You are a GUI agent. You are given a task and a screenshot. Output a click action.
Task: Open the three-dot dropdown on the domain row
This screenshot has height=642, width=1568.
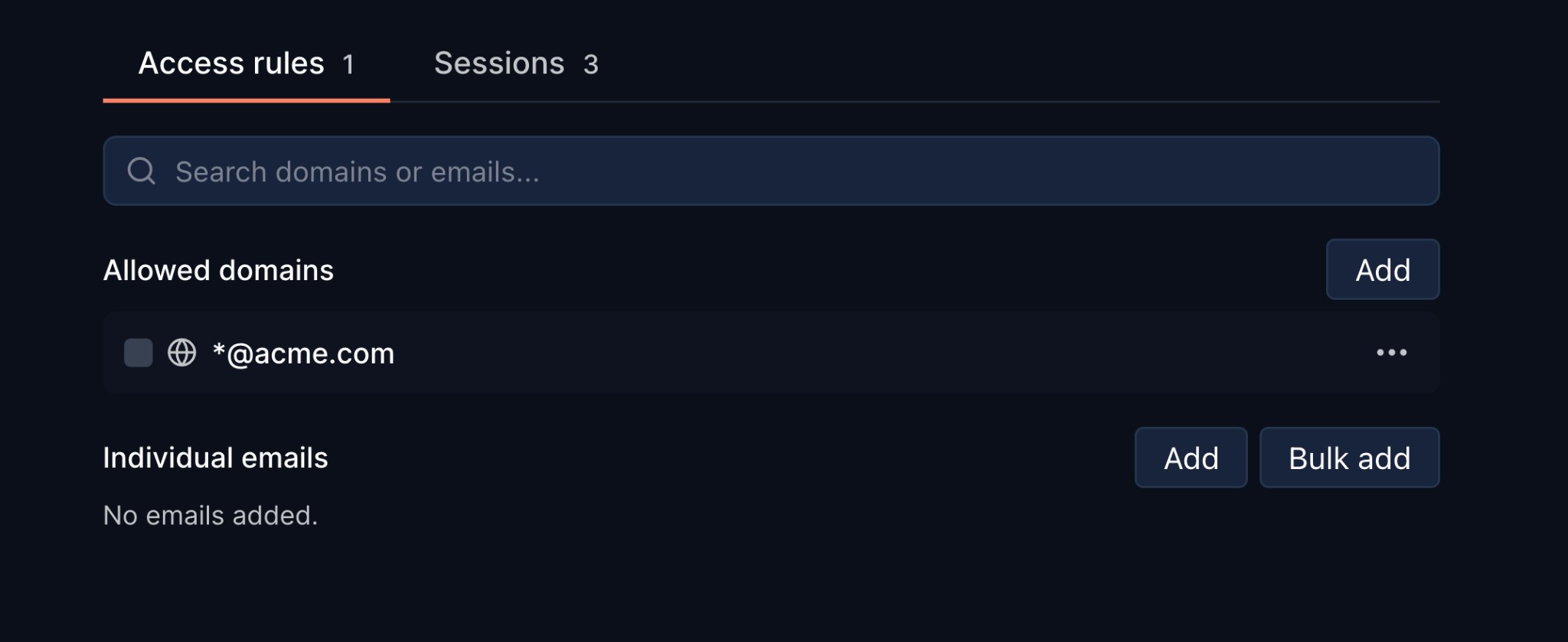point(1392,352)
